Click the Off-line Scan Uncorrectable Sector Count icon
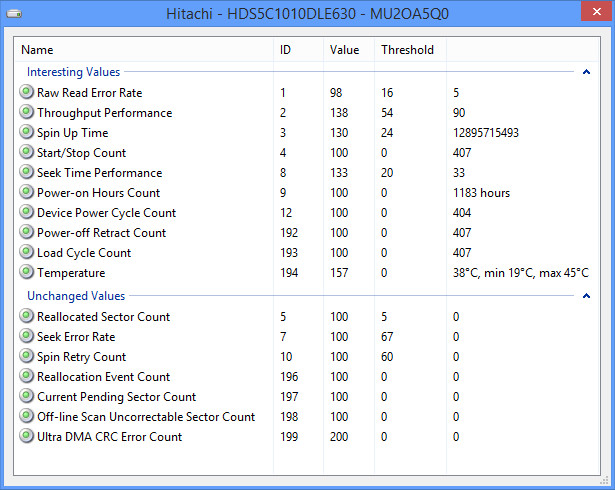 (26, 416)
